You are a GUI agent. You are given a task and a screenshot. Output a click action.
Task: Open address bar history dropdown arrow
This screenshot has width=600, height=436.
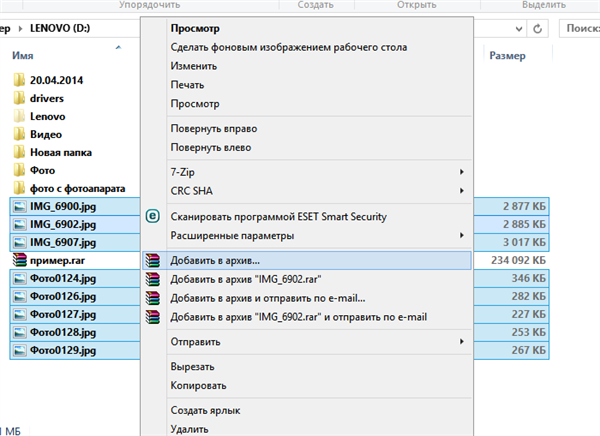(518, 29)
